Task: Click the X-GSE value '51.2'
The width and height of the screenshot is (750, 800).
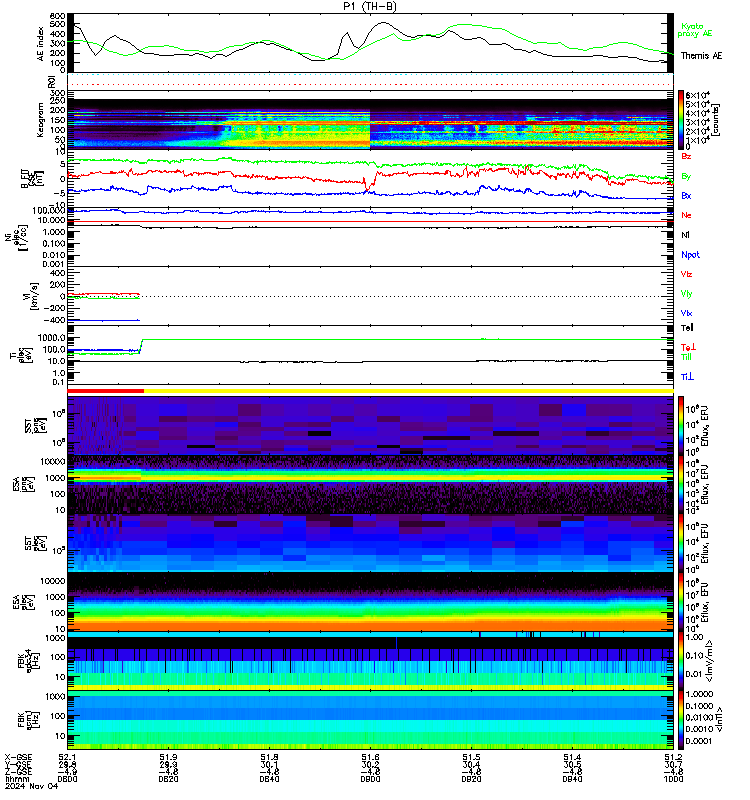Action: click(x=673, y=757)
